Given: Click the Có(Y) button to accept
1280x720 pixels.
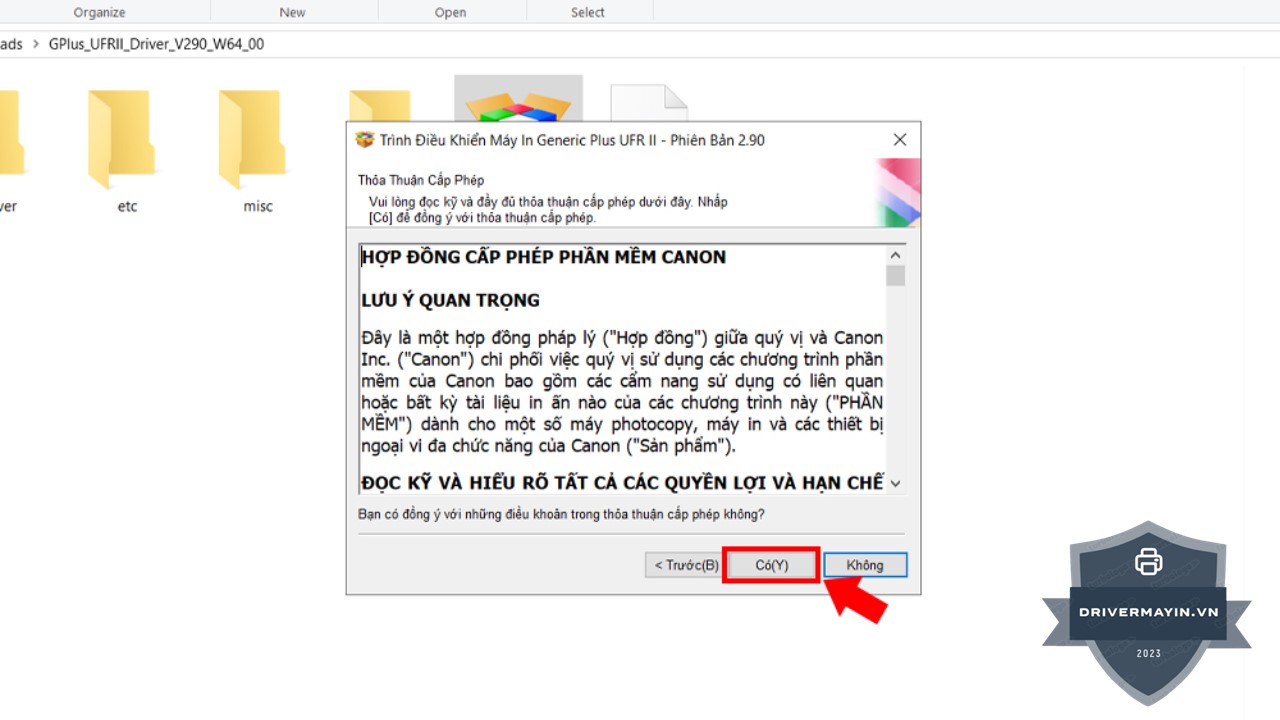Looking at the screenshot, I should point(771,565).
